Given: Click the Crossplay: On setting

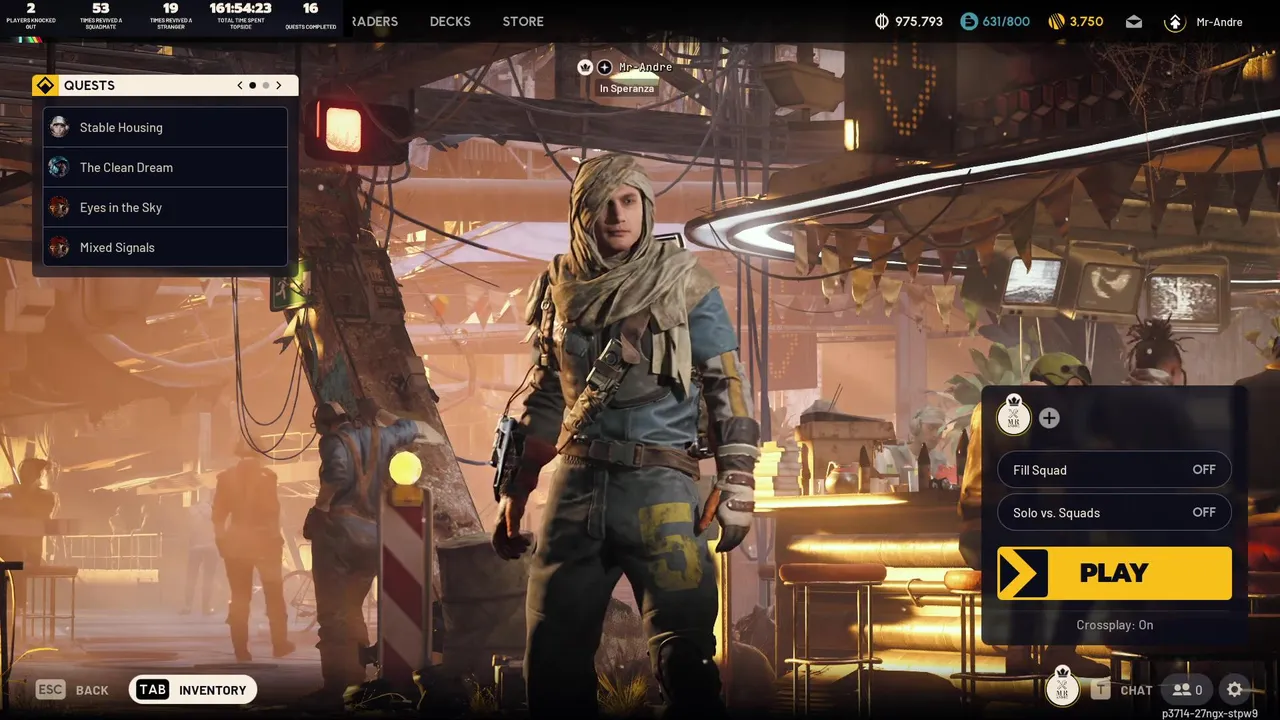Looking at the screenshot, I should pyautogui.click(x=1114, y=625).
